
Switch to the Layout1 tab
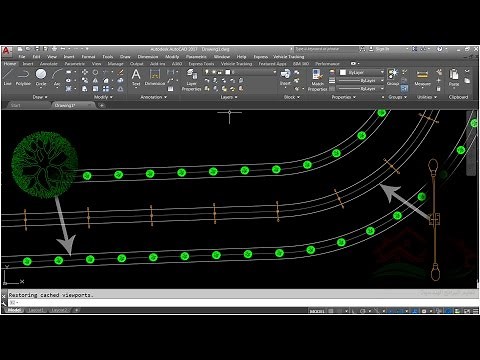tap(35, 310)
